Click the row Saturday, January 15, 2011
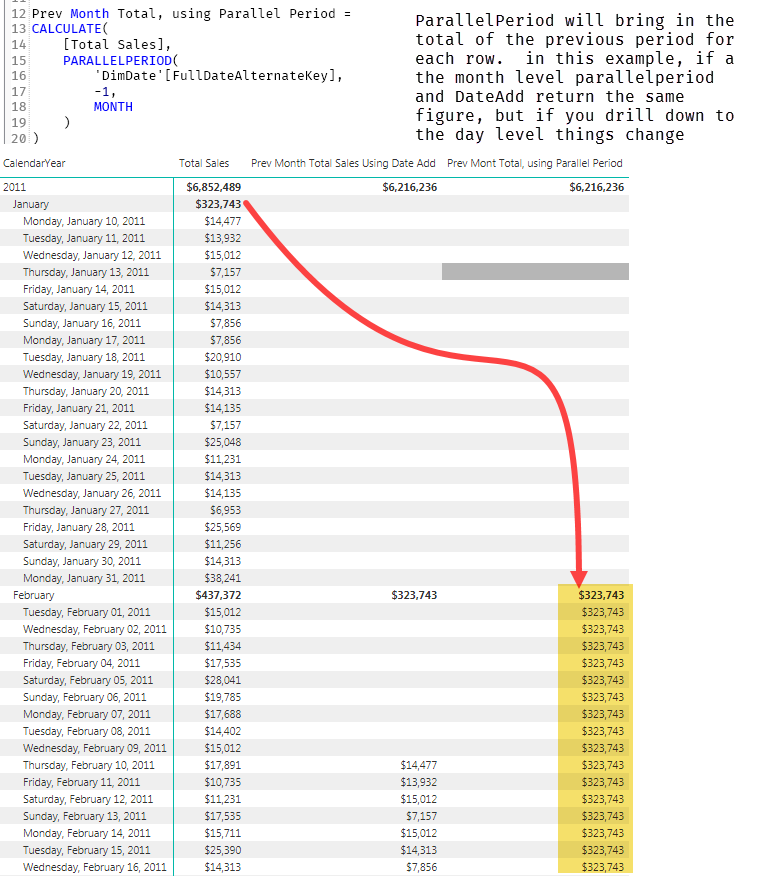Screen dimensions: 764x876 click(x=314, y=306)
